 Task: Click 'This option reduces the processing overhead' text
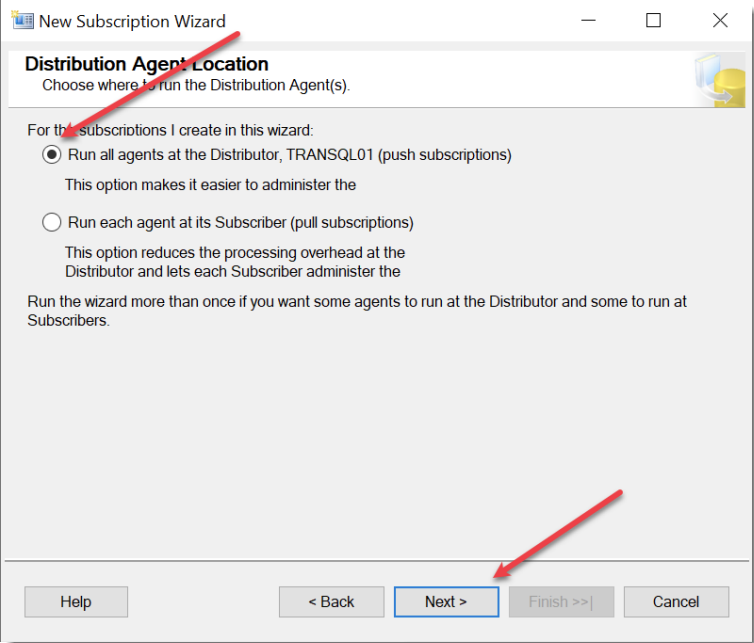(x=235, y=262)
